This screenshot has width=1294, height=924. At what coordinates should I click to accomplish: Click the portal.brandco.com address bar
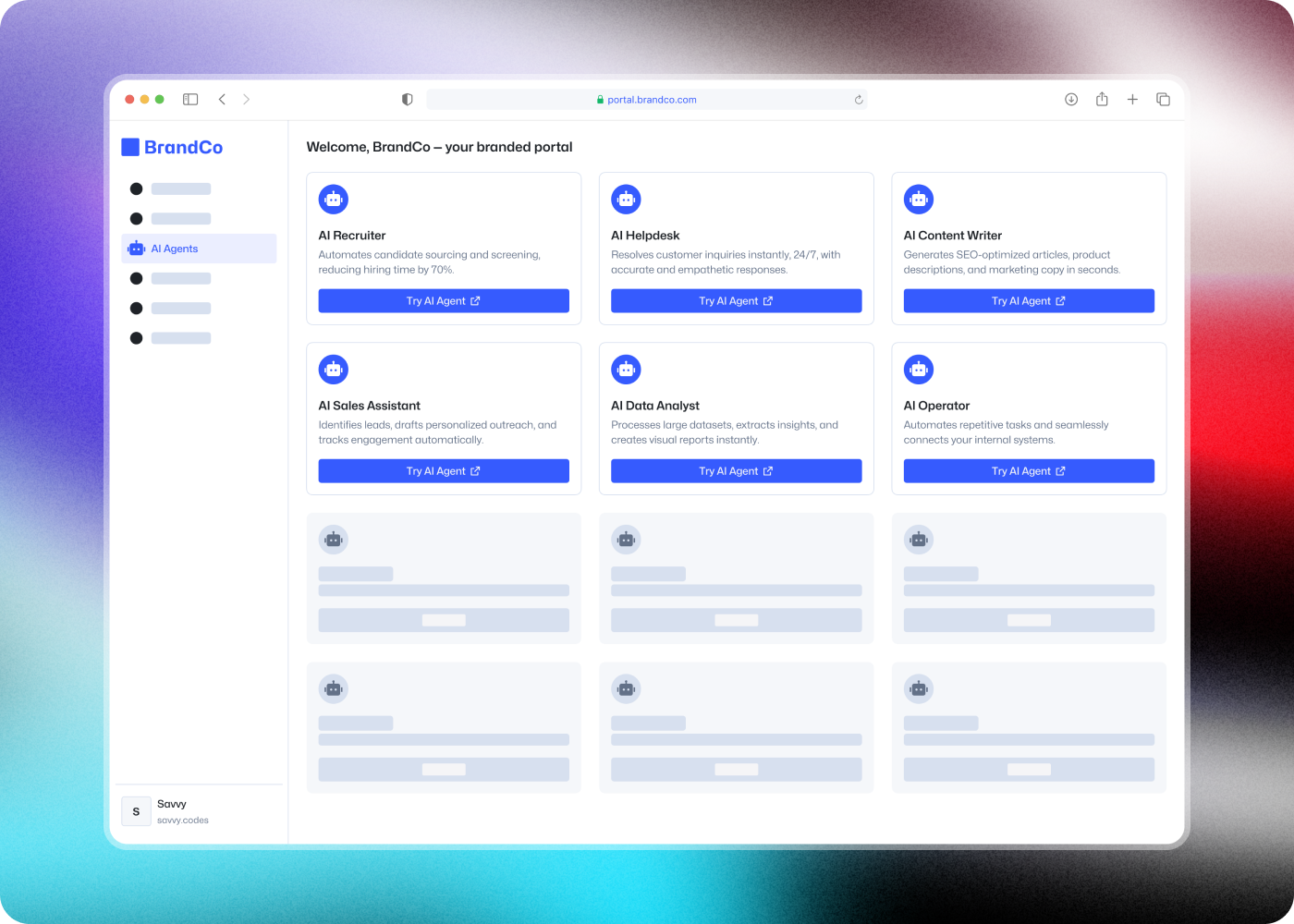pos(647,99)
